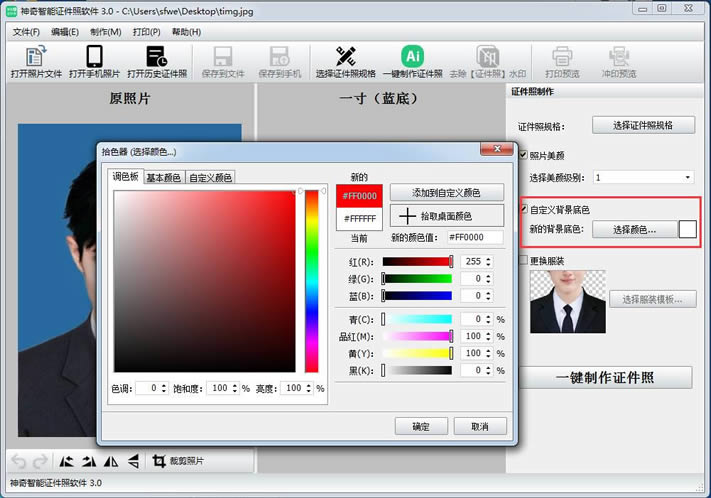Click the current #FFFFFF swatch
The image size is (711, 498).
[359, 219]
